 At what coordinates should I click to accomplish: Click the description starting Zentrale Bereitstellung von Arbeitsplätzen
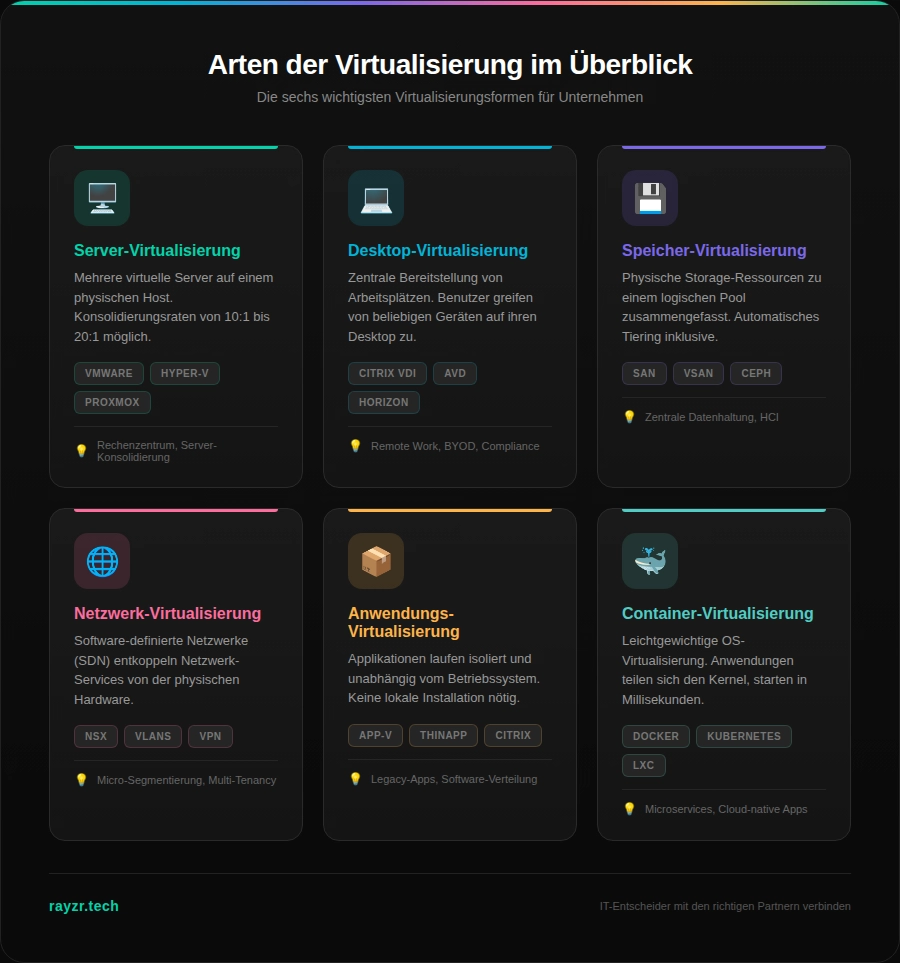tap(442, 307)
